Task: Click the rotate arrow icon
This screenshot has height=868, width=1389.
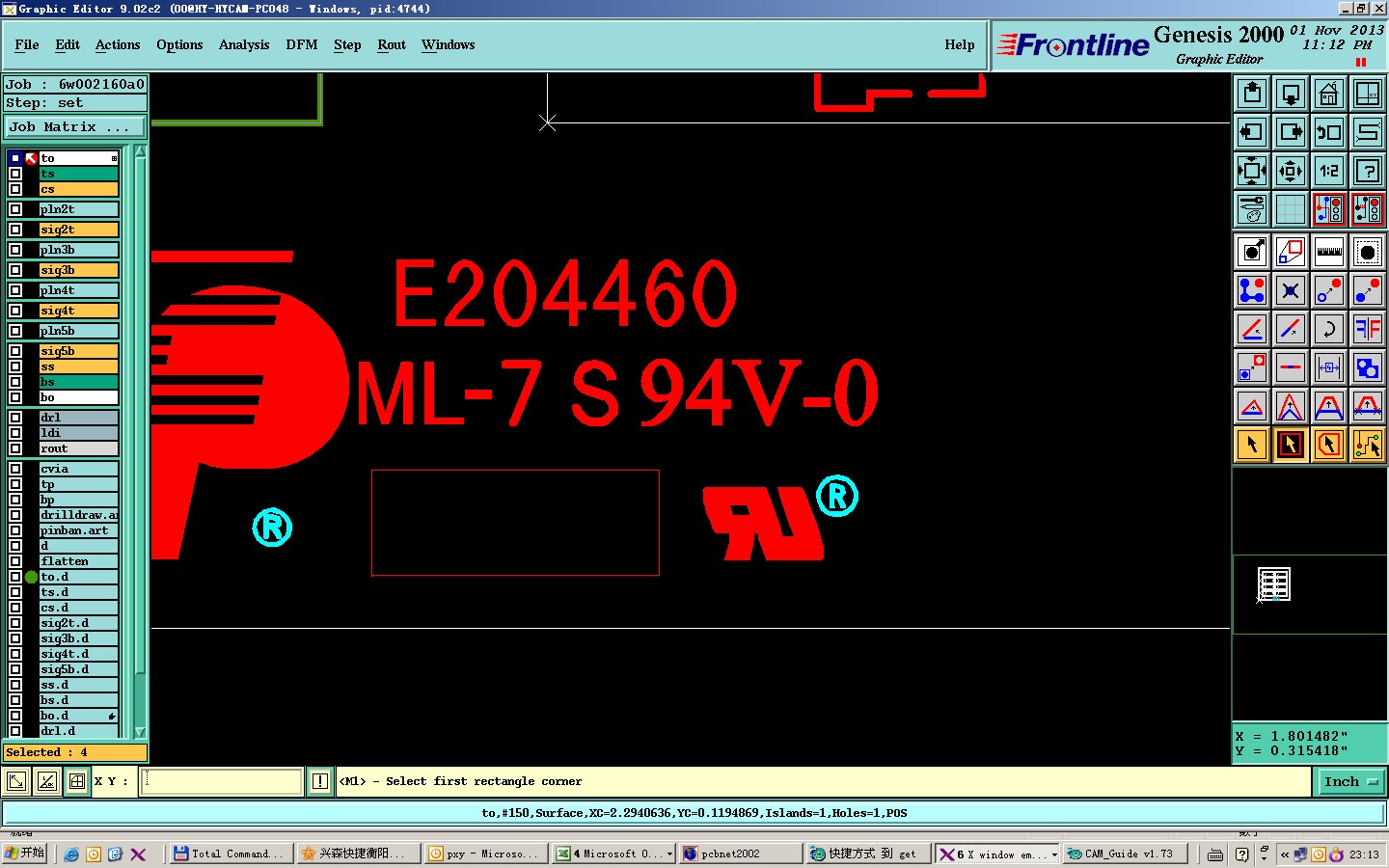Action: 1329,329
